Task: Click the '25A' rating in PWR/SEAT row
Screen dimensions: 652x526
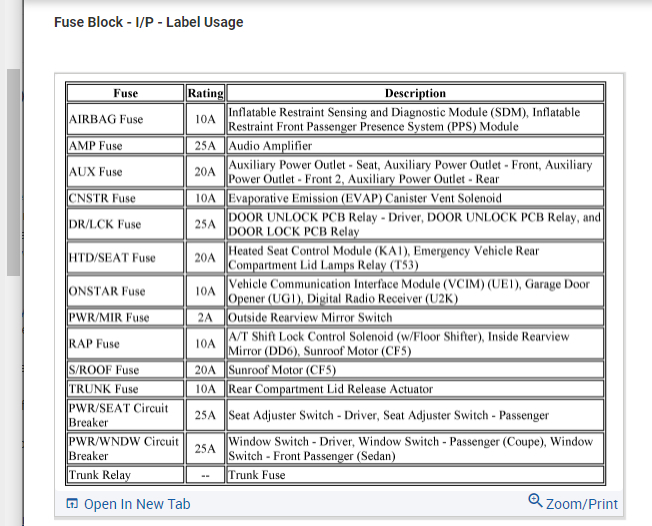Action: tap(205, 415)
